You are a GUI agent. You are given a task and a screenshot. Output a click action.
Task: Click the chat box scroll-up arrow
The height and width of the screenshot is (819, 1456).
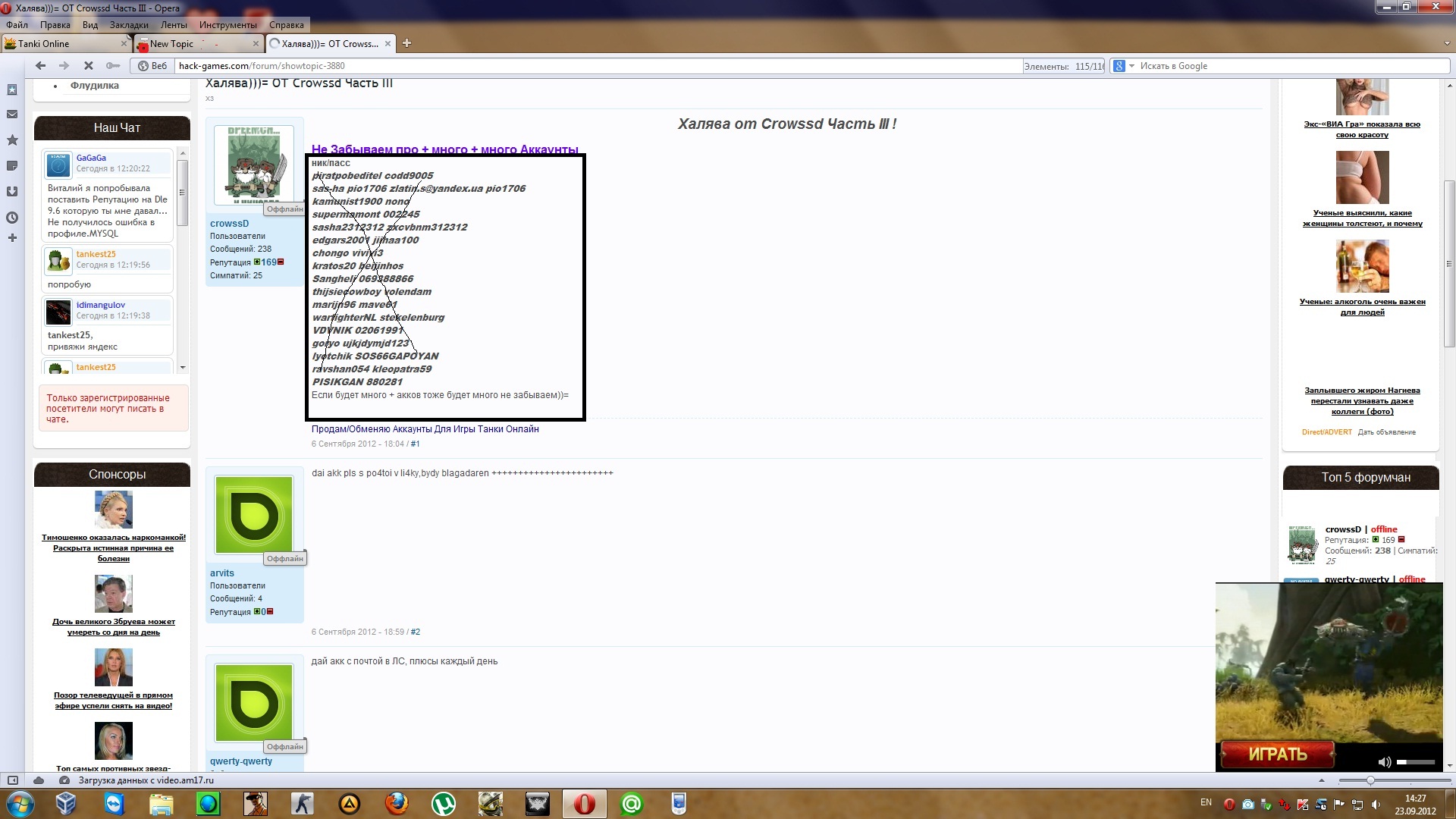tap(183, 153)
